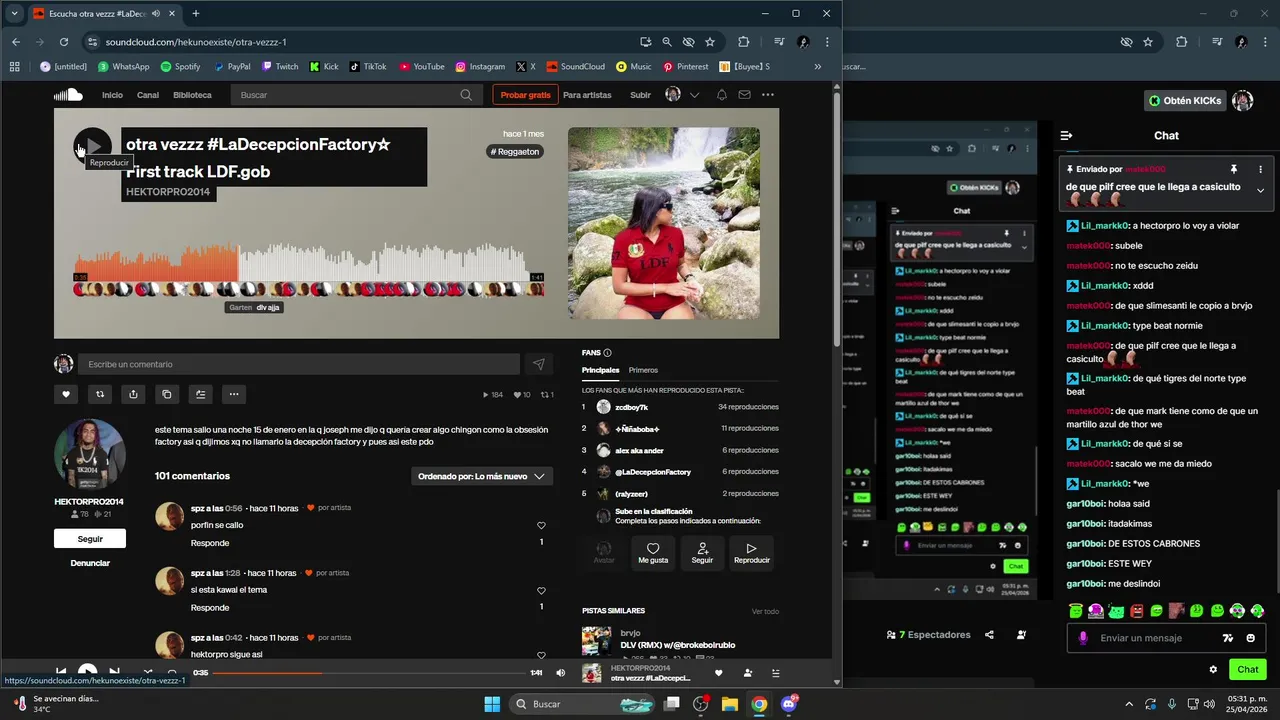1280x720 pixels.
Task: Click Reproducir in classification steps
Action: click(752, 553)
